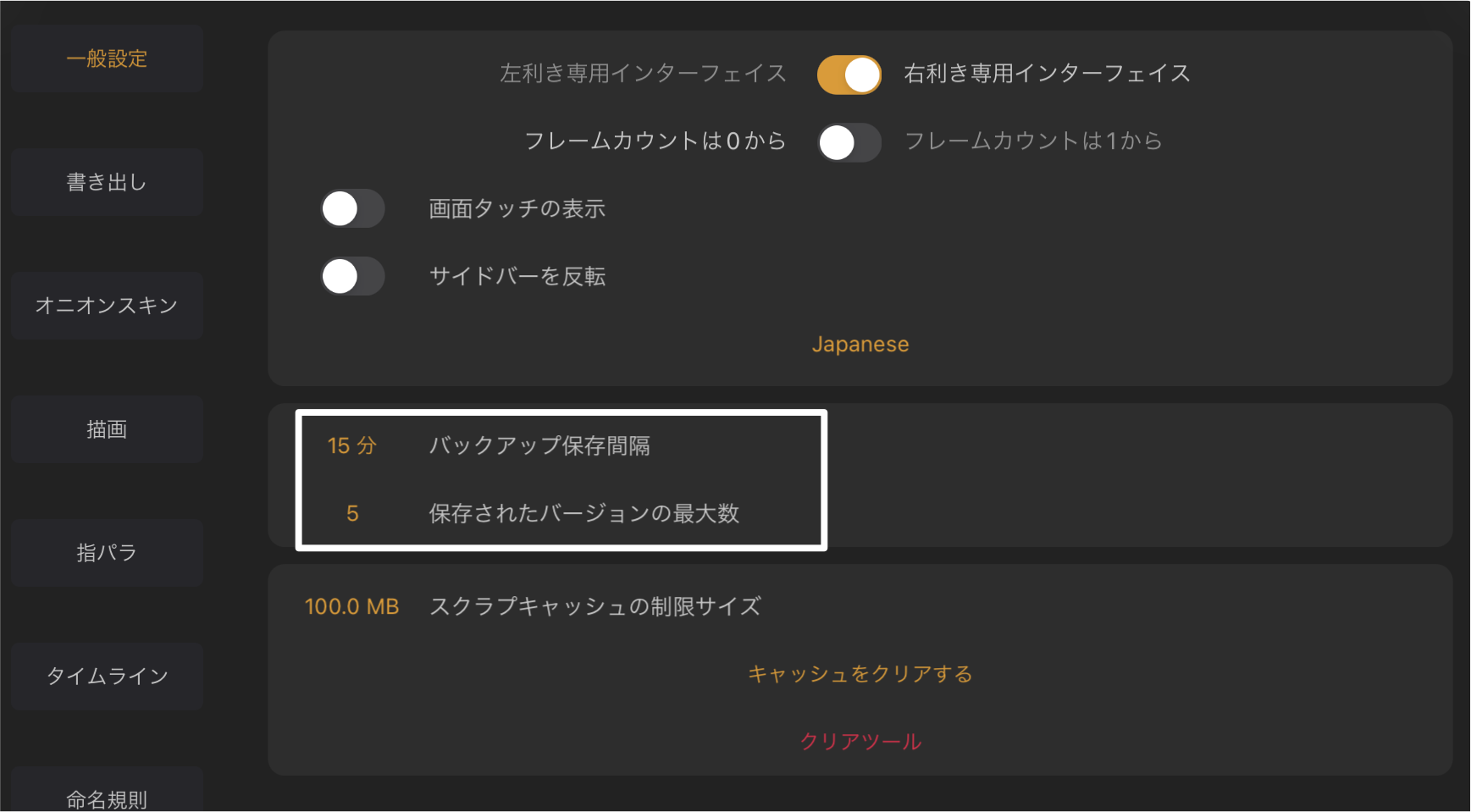
Task: Toggle the right-handed interface switch
Action: [849, 75]
